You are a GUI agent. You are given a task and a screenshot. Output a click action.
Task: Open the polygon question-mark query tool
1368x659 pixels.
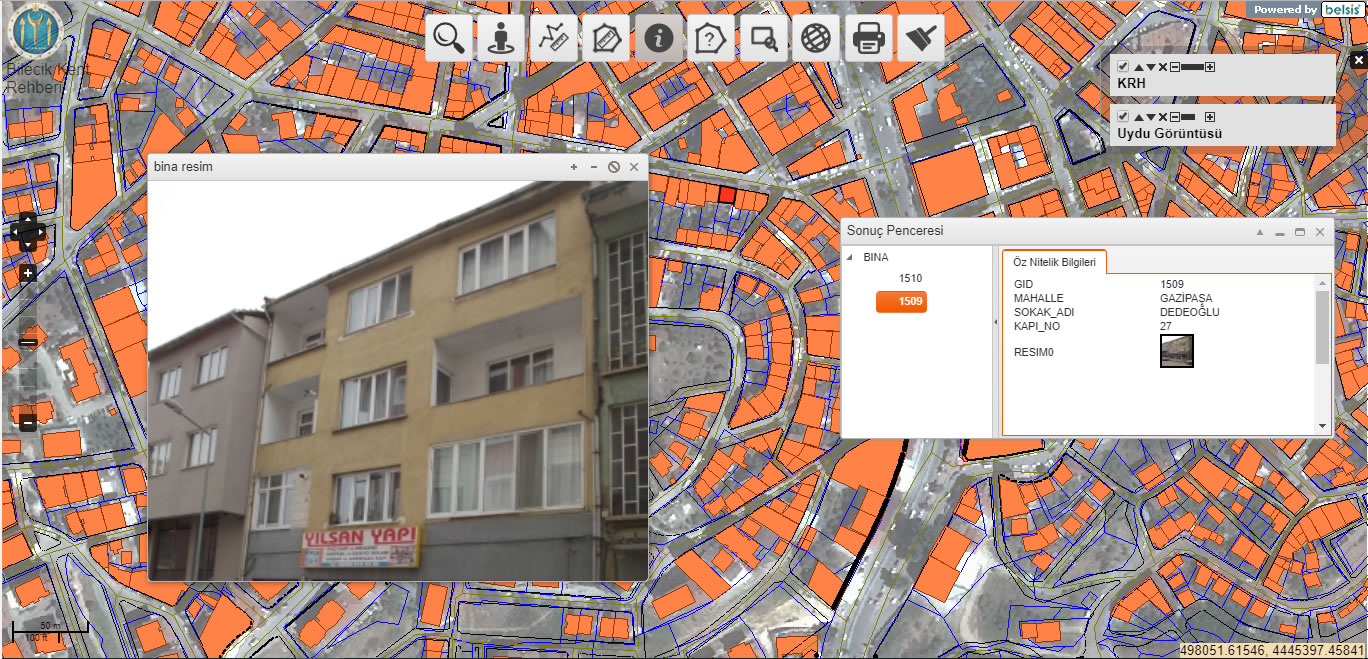pos(709,38)
